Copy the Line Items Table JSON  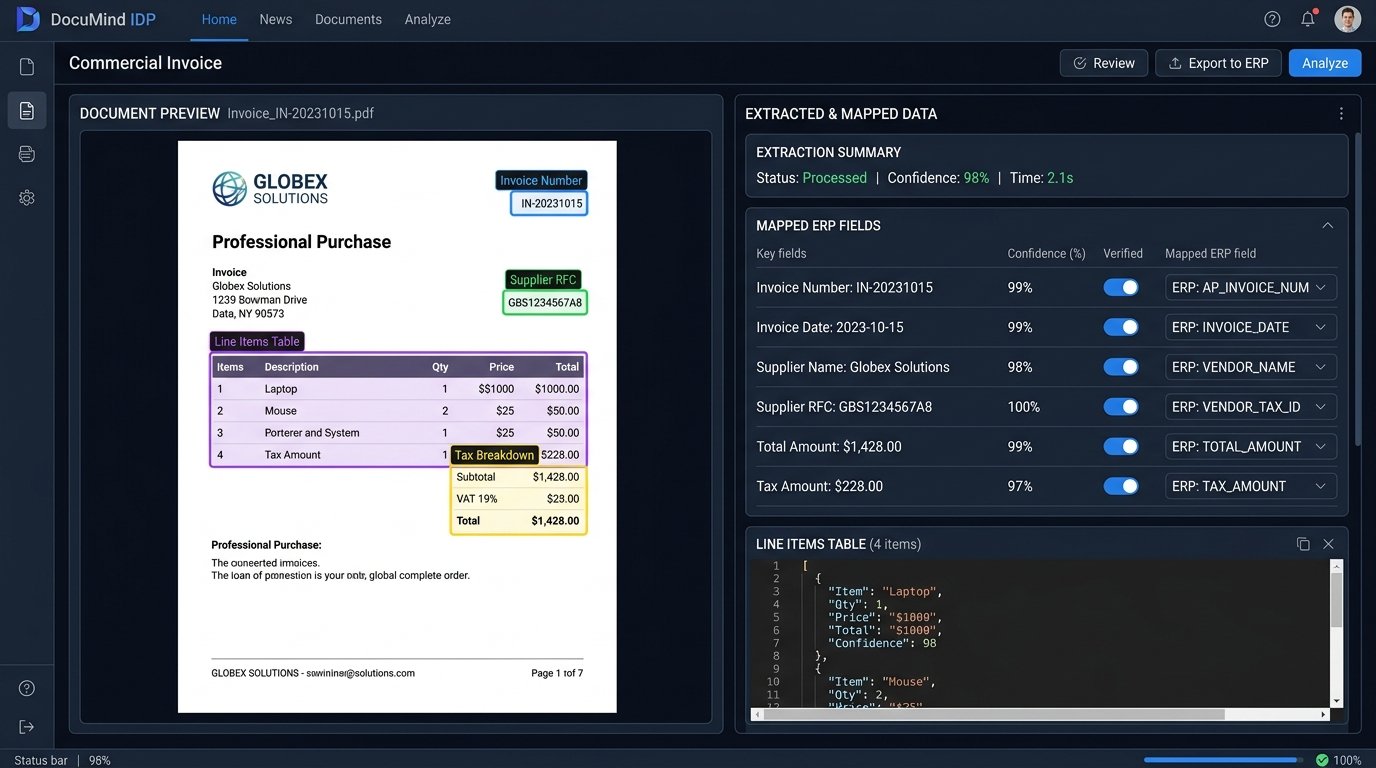tap(1303, 544)
